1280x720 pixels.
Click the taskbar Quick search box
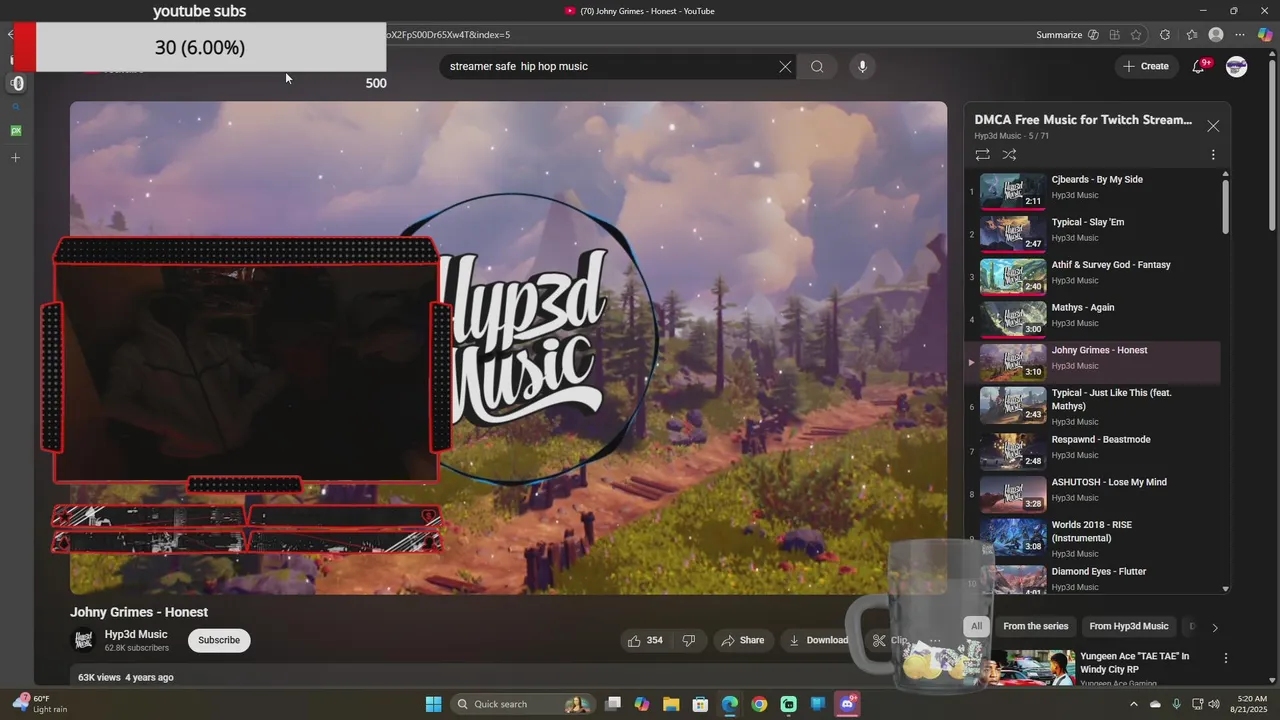[x=522, y=704]
